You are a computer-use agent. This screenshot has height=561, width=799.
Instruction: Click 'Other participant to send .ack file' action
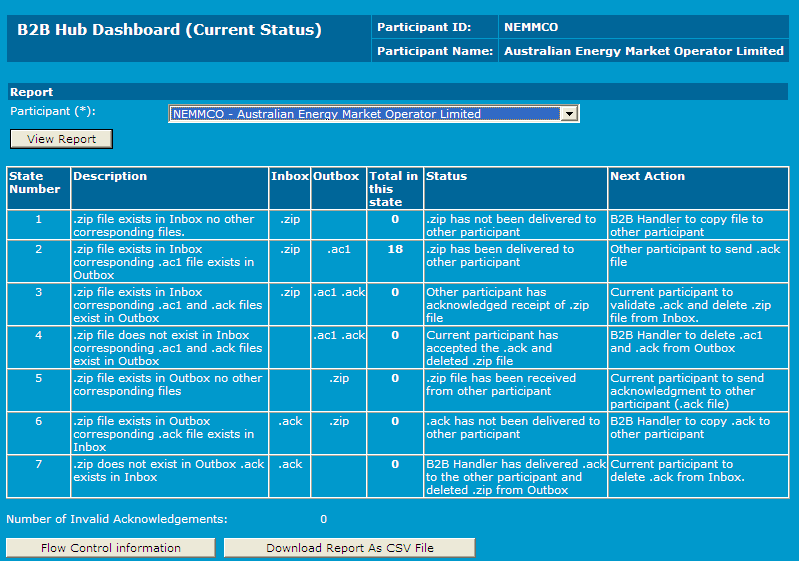pyautogui.click(x=695, y=255)
